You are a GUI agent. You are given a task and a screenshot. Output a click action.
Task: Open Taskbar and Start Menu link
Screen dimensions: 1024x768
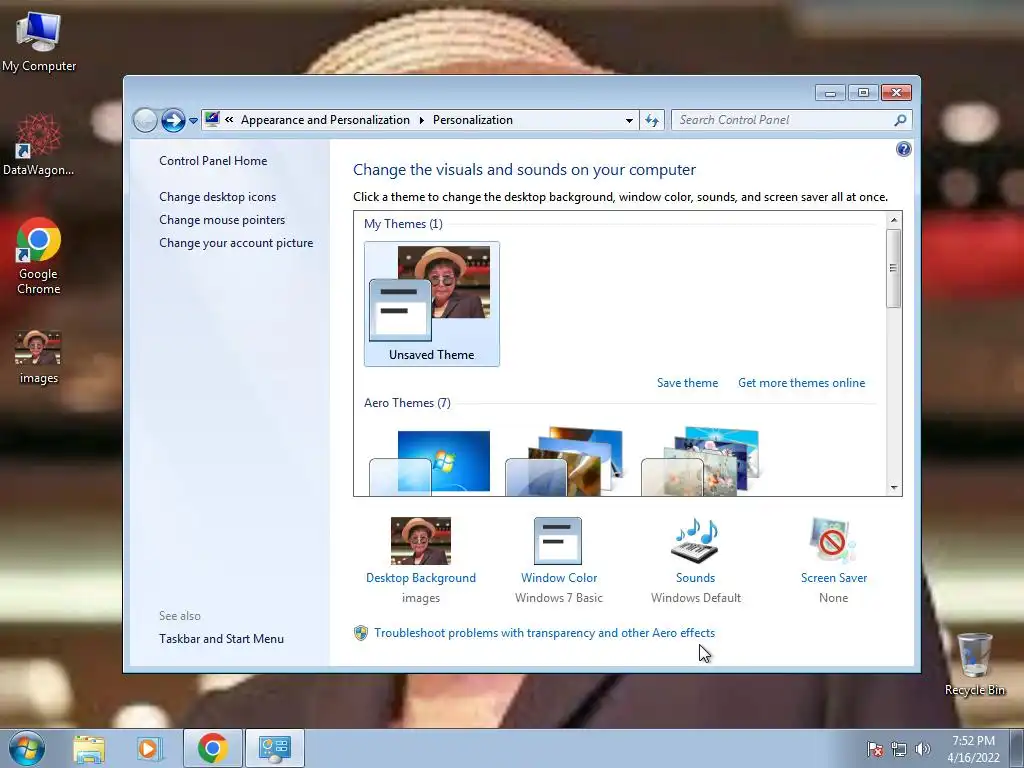click(221, 639)
